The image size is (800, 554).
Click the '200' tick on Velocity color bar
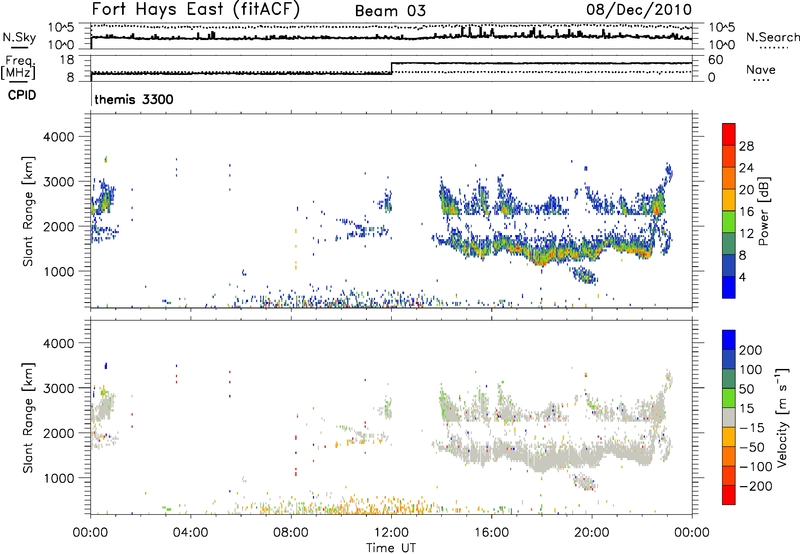tap(751, 350)
